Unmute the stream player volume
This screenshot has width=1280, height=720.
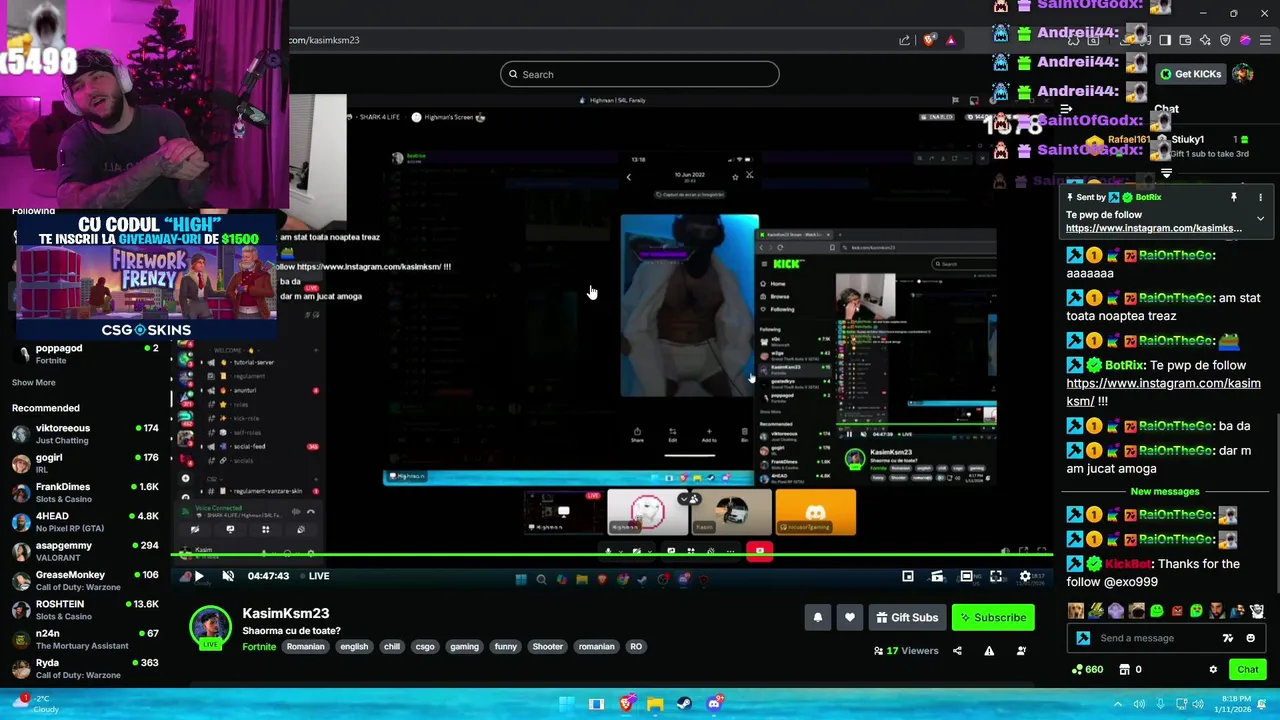(x=228, y=576)
